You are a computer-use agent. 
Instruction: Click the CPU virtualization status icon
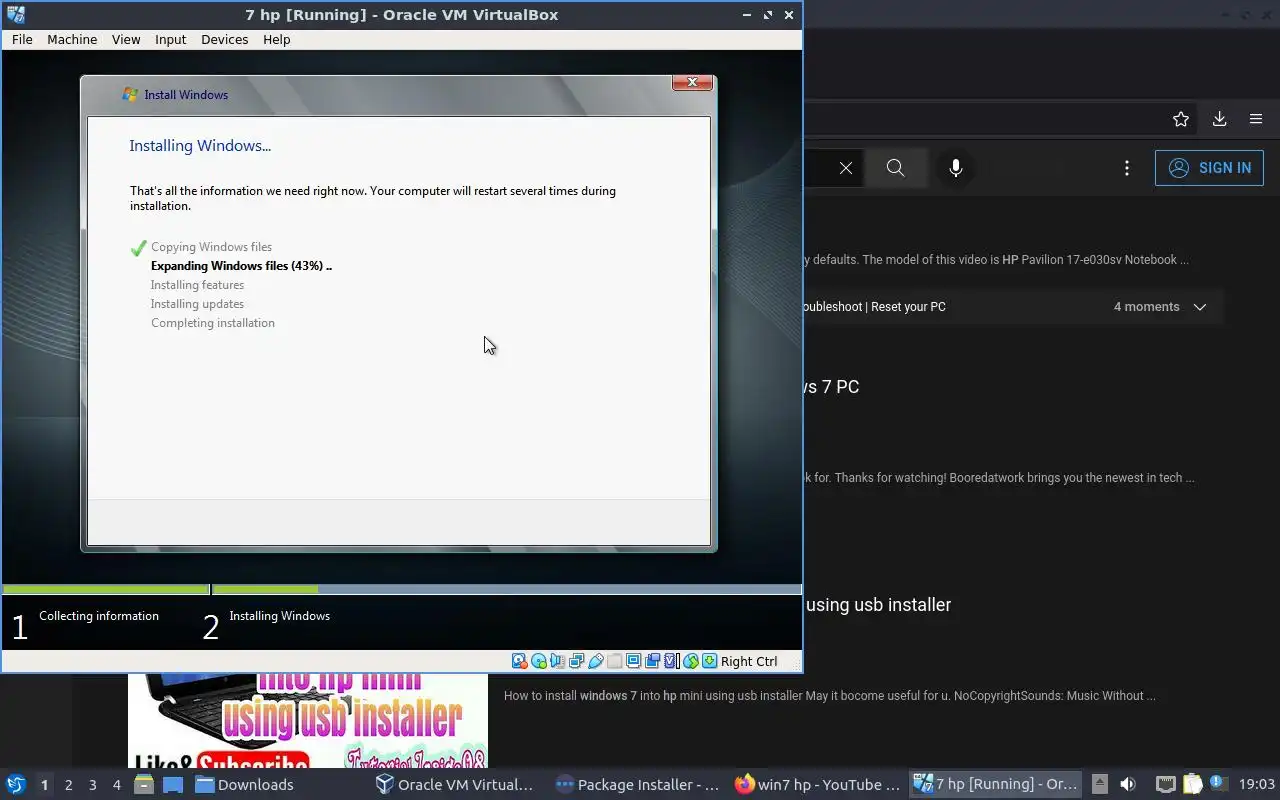pyautogui.click(x=671, y=661)
